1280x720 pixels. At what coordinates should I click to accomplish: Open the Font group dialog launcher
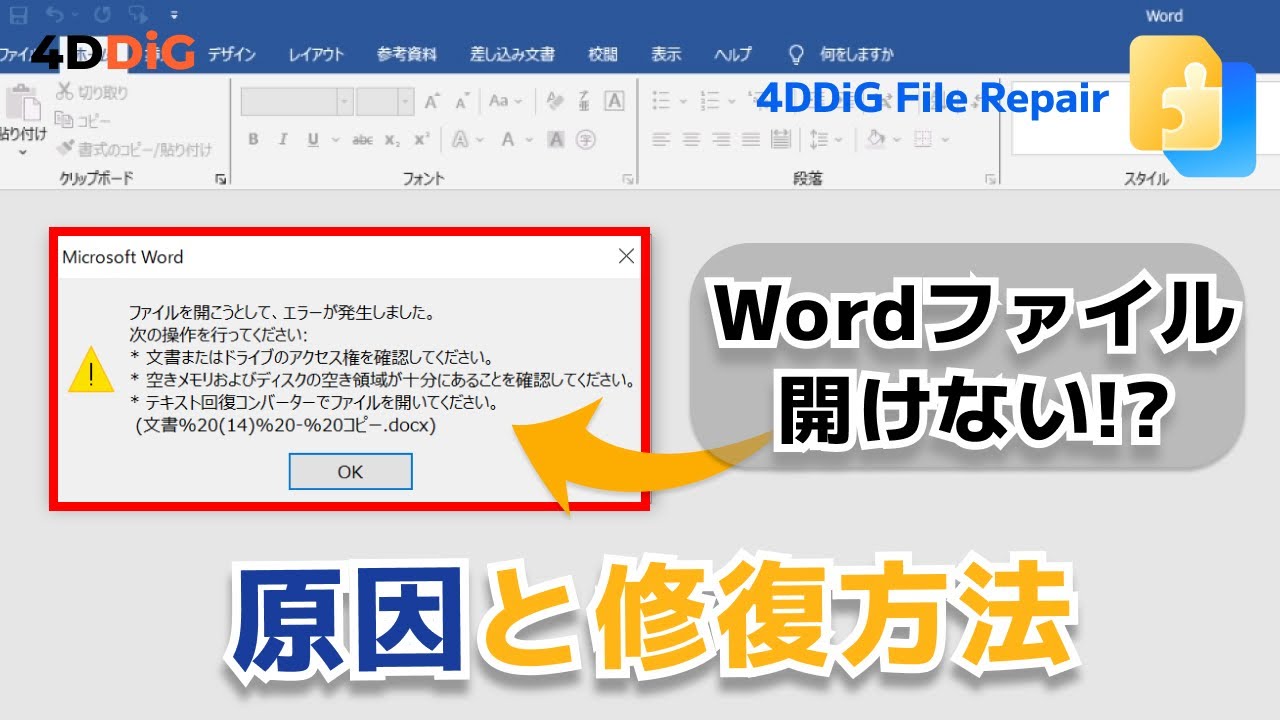(628, 180)
